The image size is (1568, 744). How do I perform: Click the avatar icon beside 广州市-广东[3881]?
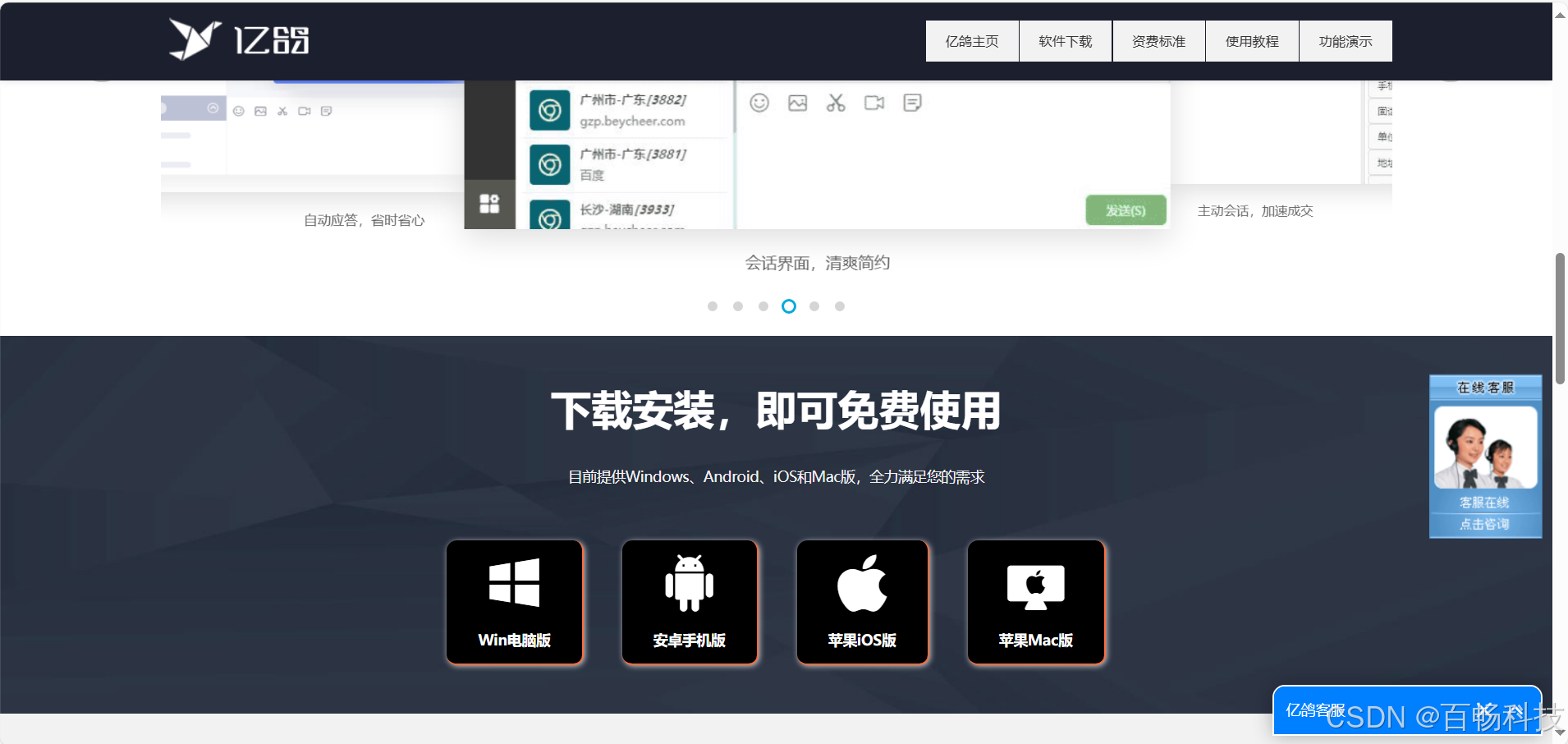click(x=550, y=164)
